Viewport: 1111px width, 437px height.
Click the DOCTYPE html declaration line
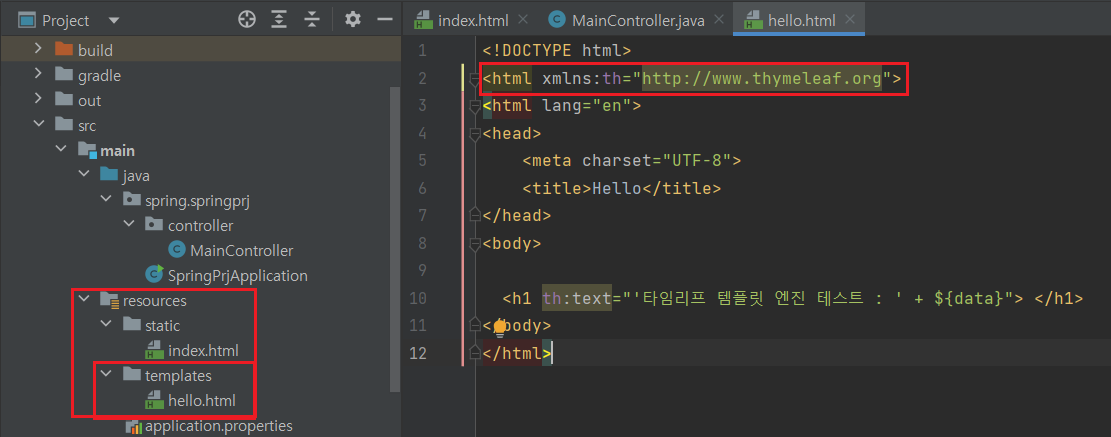pyautogui.click(x=556, y=51)
